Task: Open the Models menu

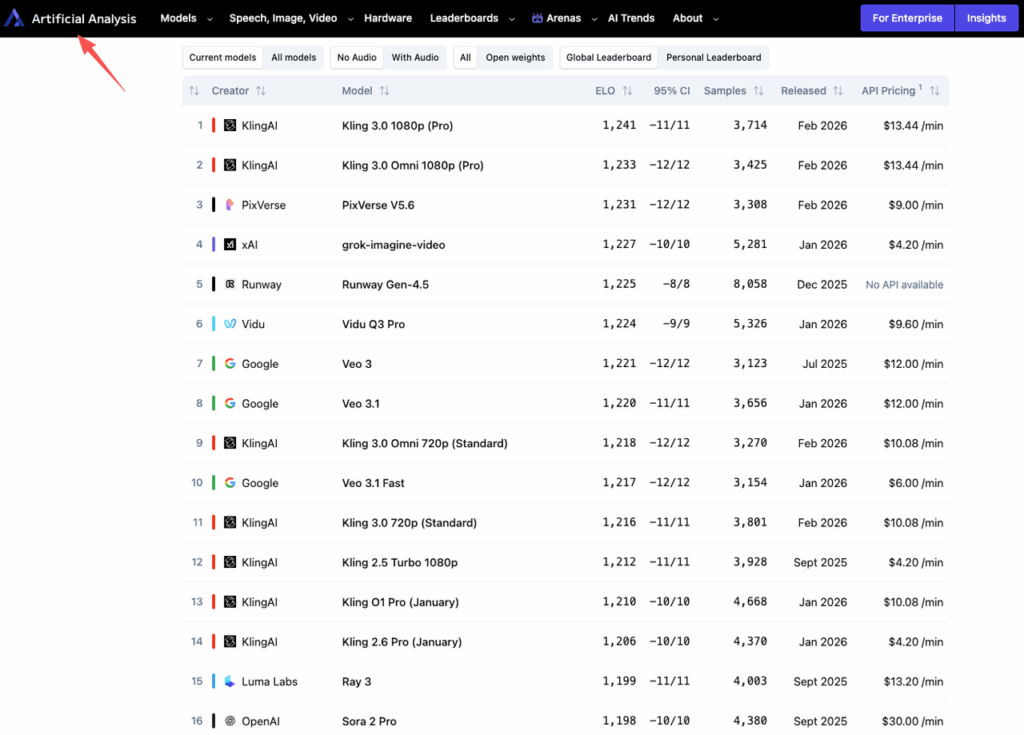Action: click(x=178, y=18)
